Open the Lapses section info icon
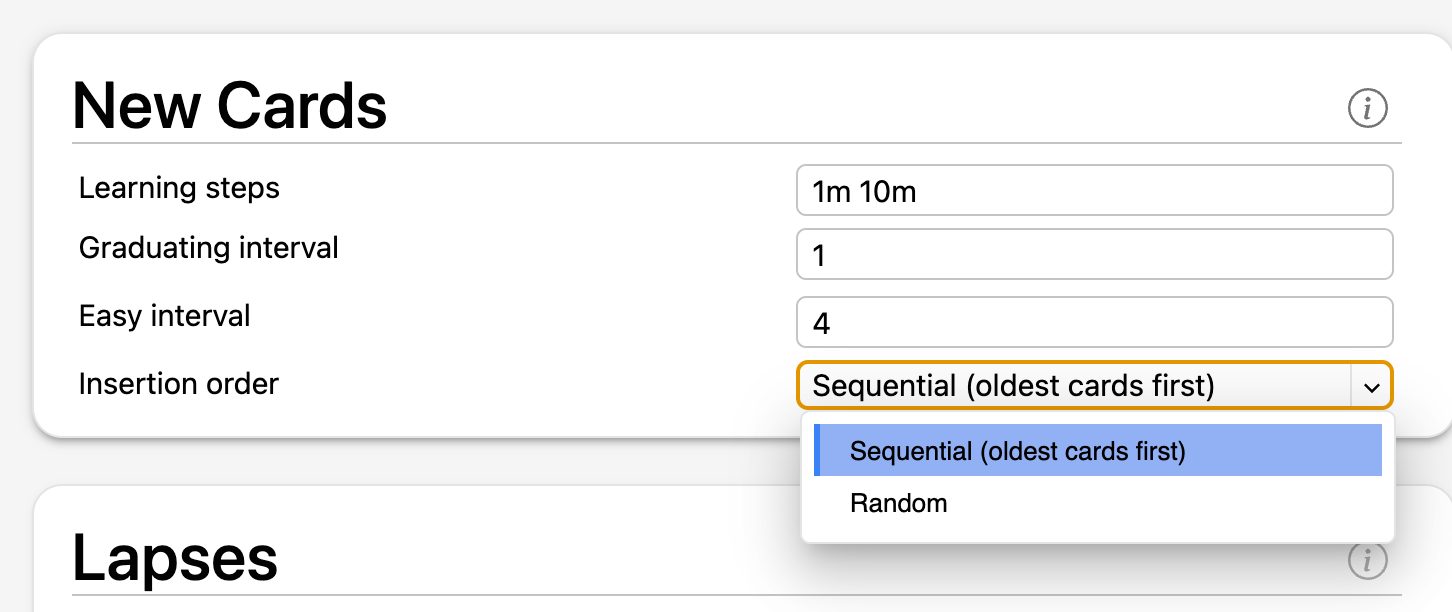 1367,561
